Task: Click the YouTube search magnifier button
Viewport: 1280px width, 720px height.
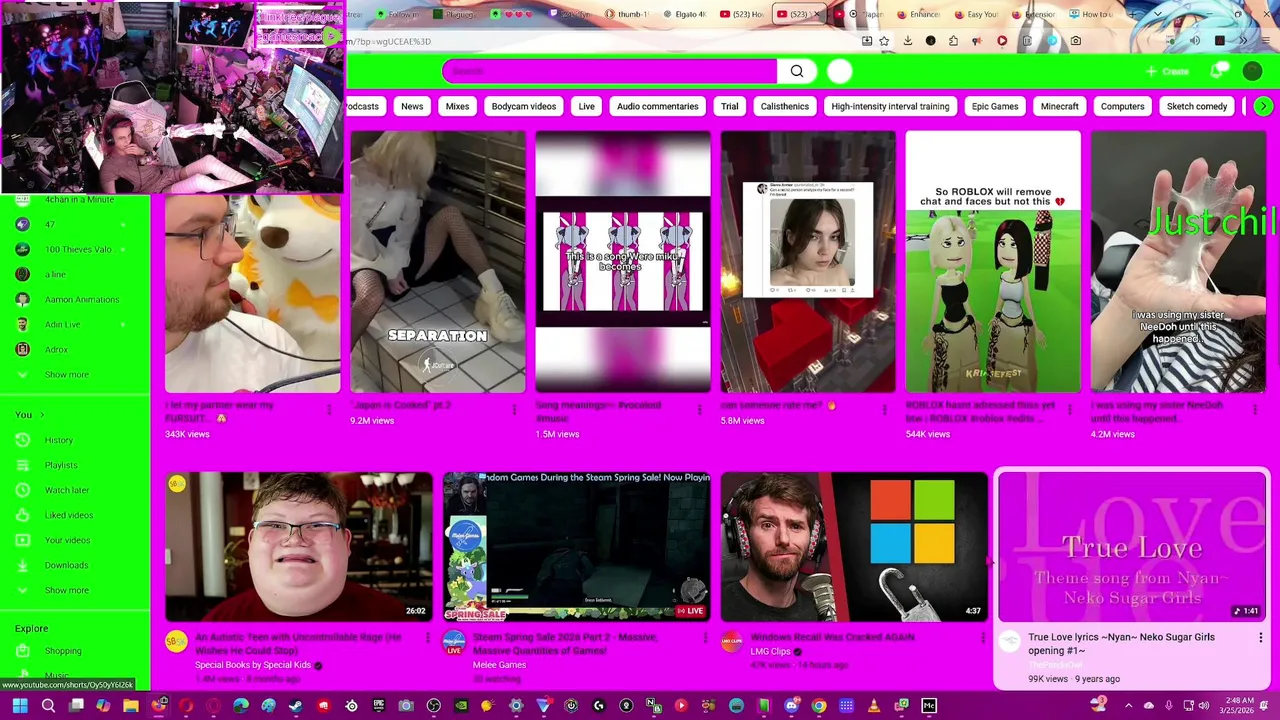Action: coord(797,71)
